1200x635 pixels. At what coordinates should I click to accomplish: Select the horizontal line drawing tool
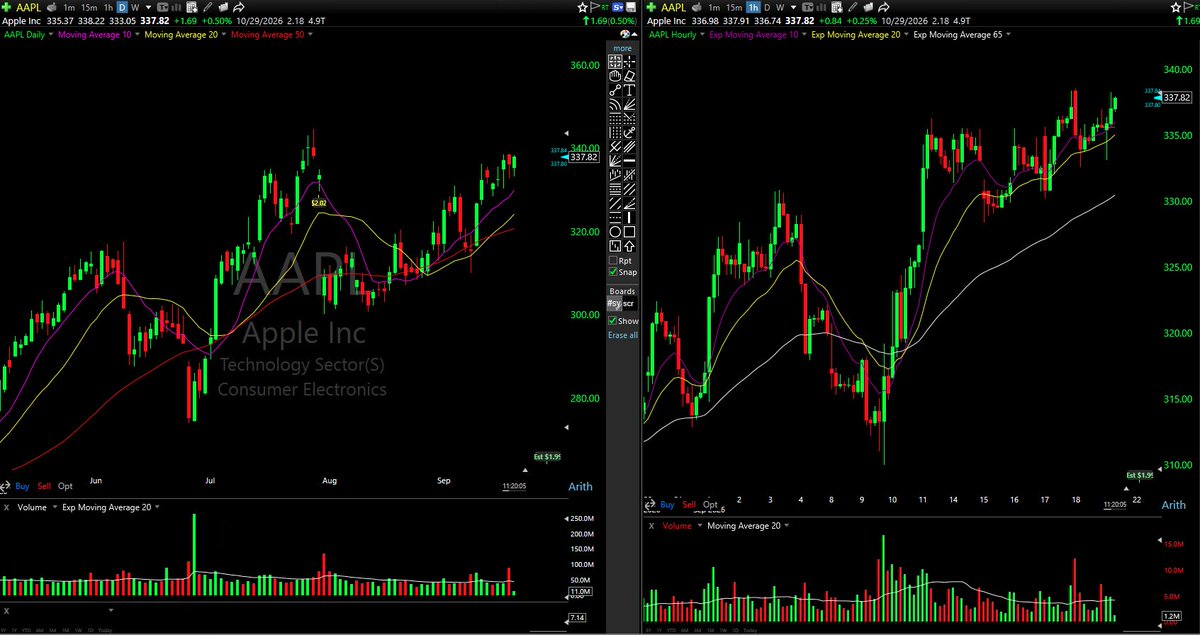click(630, 160)
